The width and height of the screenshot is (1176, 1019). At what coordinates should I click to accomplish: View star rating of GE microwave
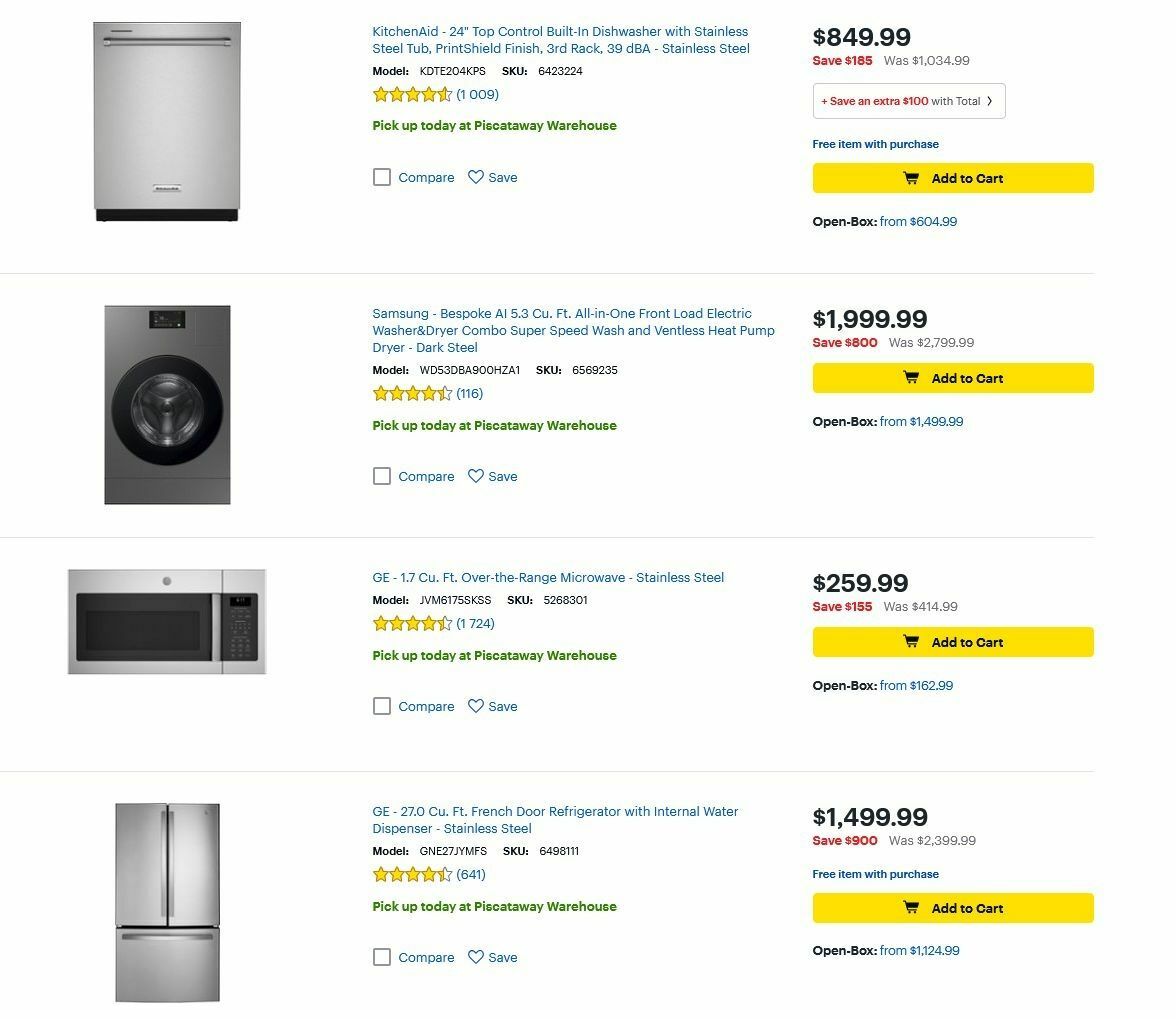(412, 624)
